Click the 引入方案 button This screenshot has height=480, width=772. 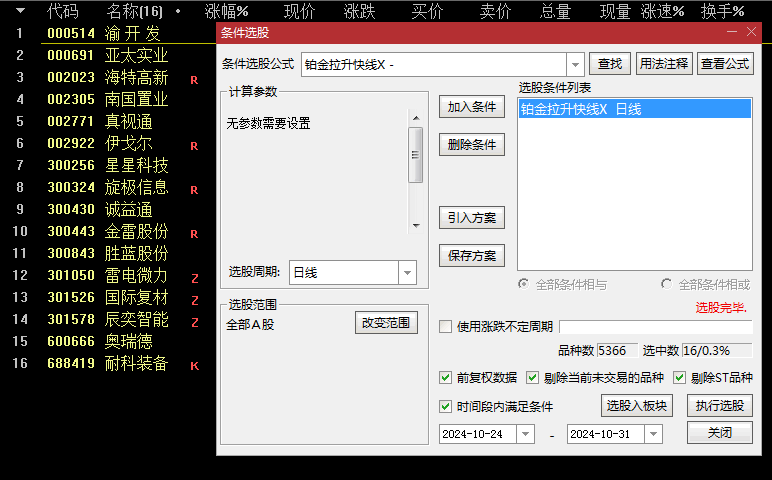point(472,218)
